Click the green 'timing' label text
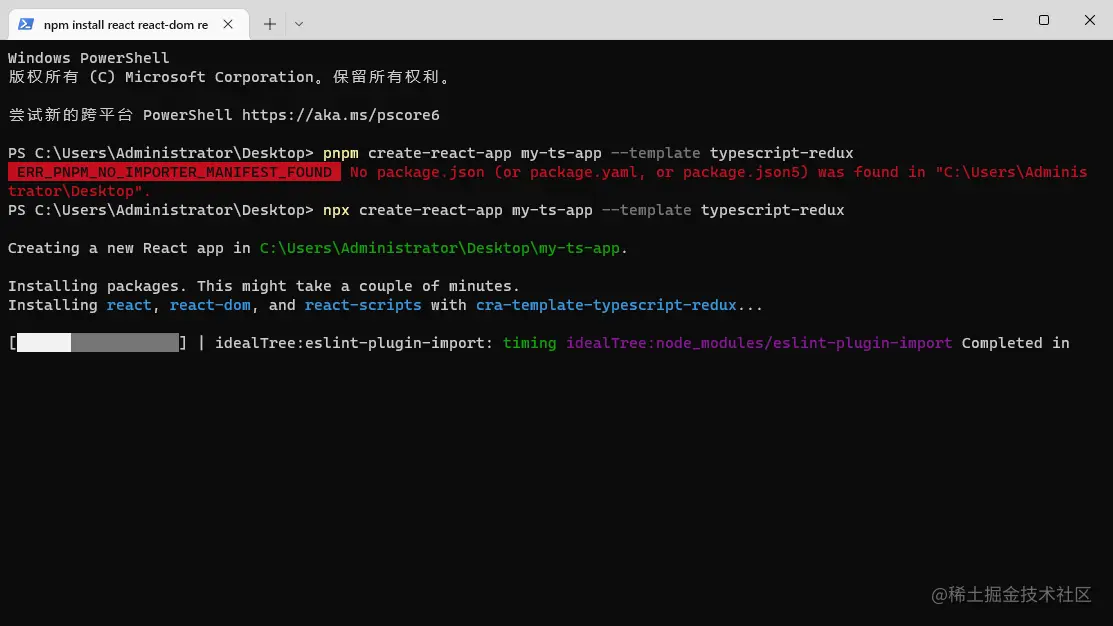 (x=530, y=343)
